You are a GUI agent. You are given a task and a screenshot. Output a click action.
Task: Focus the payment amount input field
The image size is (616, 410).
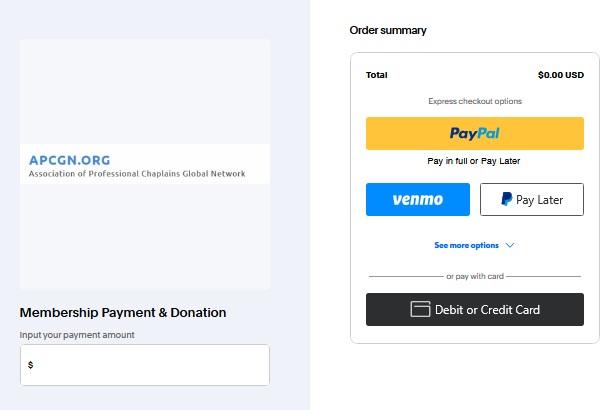150,365
